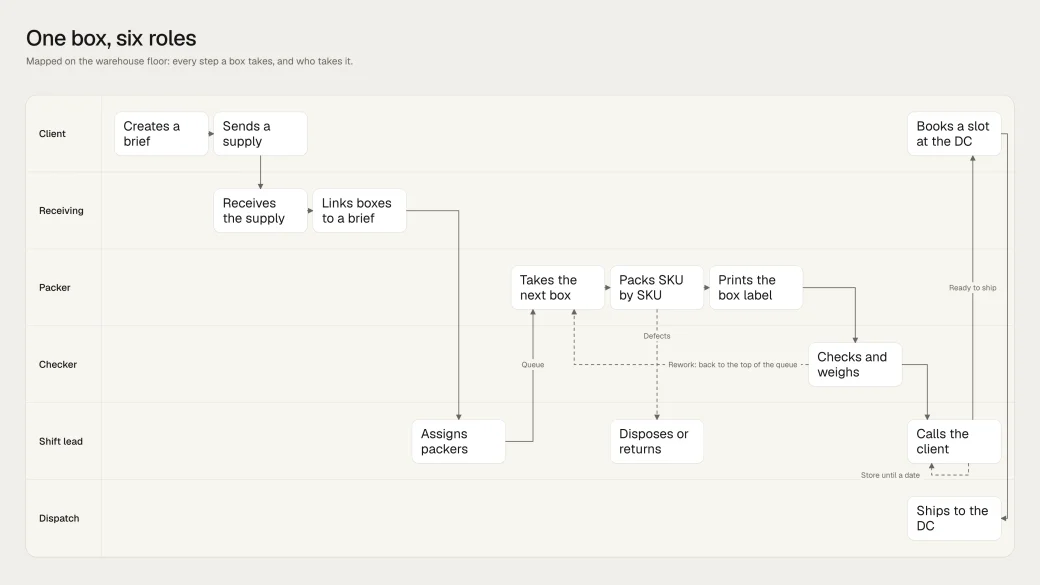Screen dimensions: 1040x585
Task: Click the 'Checker' lane label
Action: click(x=58, y=364)
